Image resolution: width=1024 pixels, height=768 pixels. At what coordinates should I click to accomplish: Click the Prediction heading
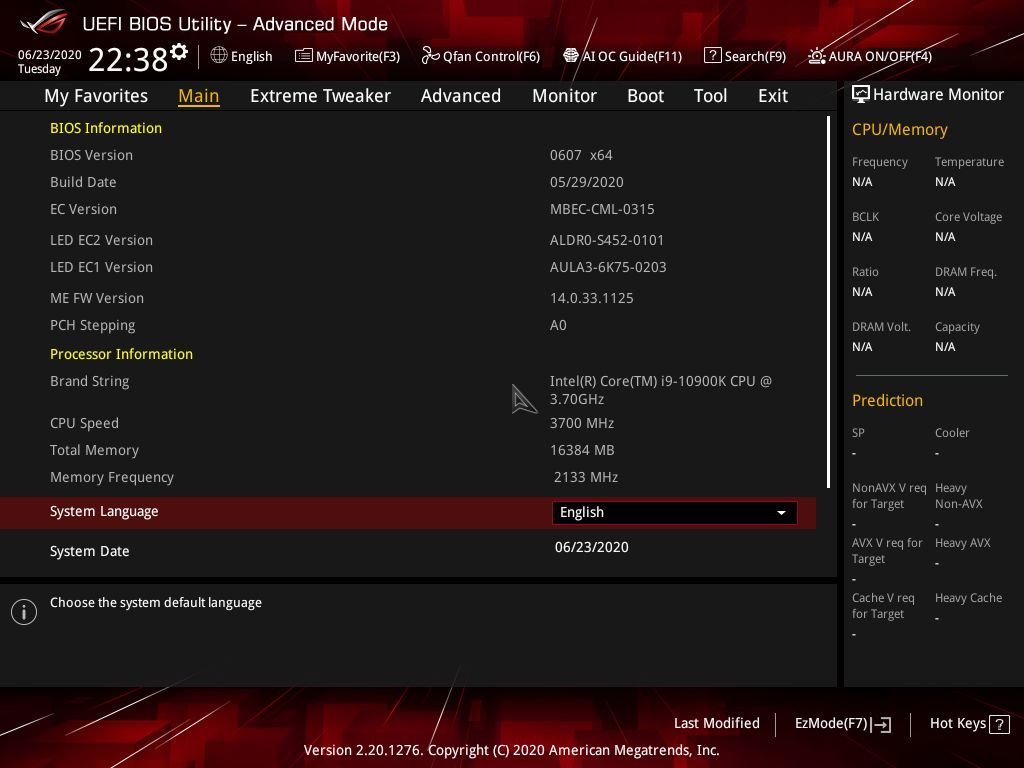pyautogui.click(x=887, y=400)
